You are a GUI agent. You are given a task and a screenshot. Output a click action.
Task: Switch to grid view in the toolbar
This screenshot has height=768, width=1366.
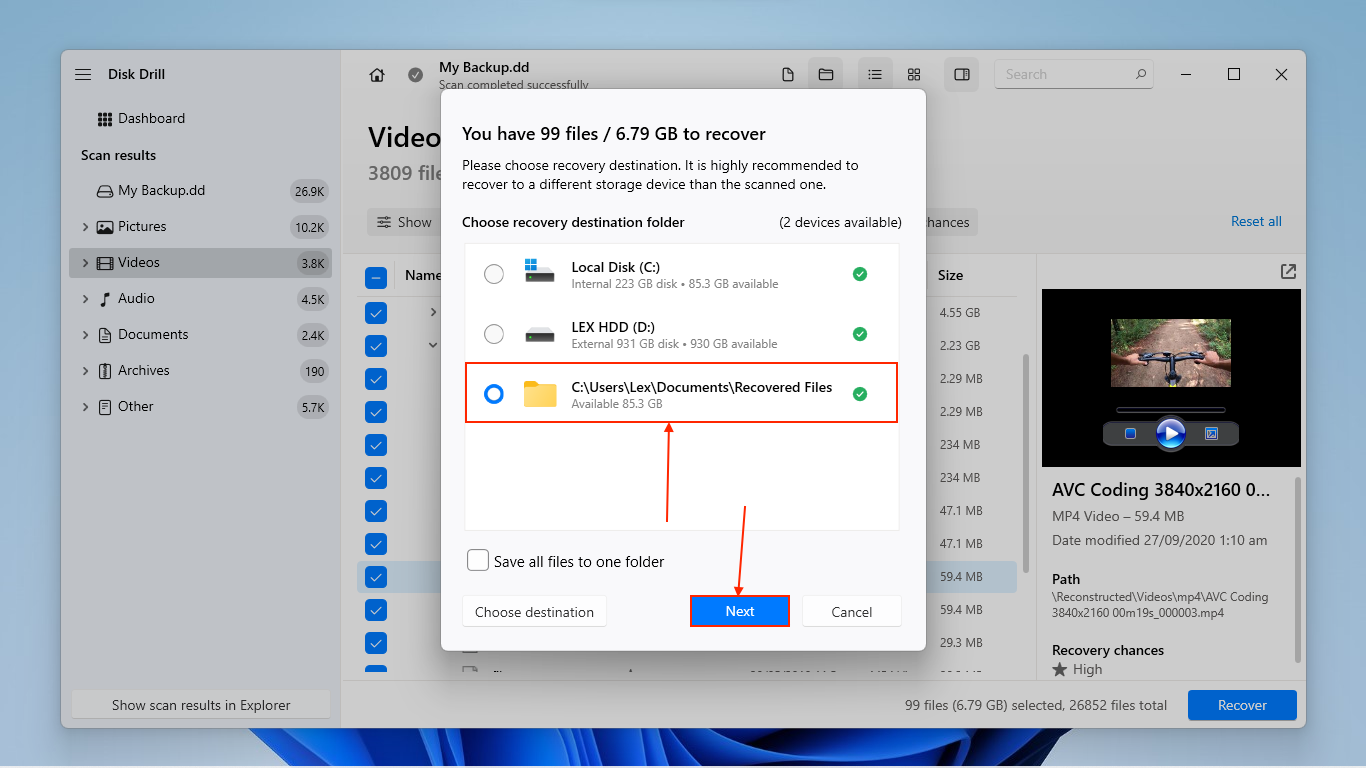913,74
